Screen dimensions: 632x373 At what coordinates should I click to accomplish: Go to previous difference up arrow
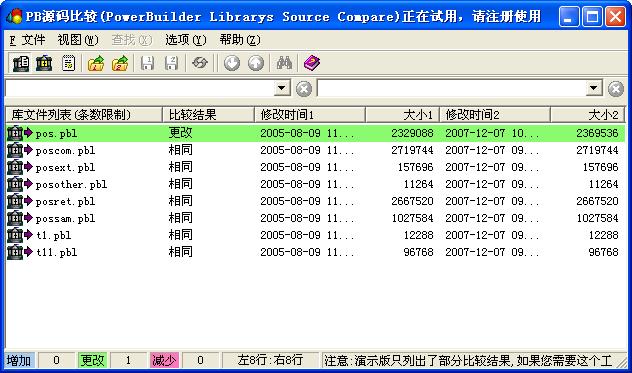[256, 63]
